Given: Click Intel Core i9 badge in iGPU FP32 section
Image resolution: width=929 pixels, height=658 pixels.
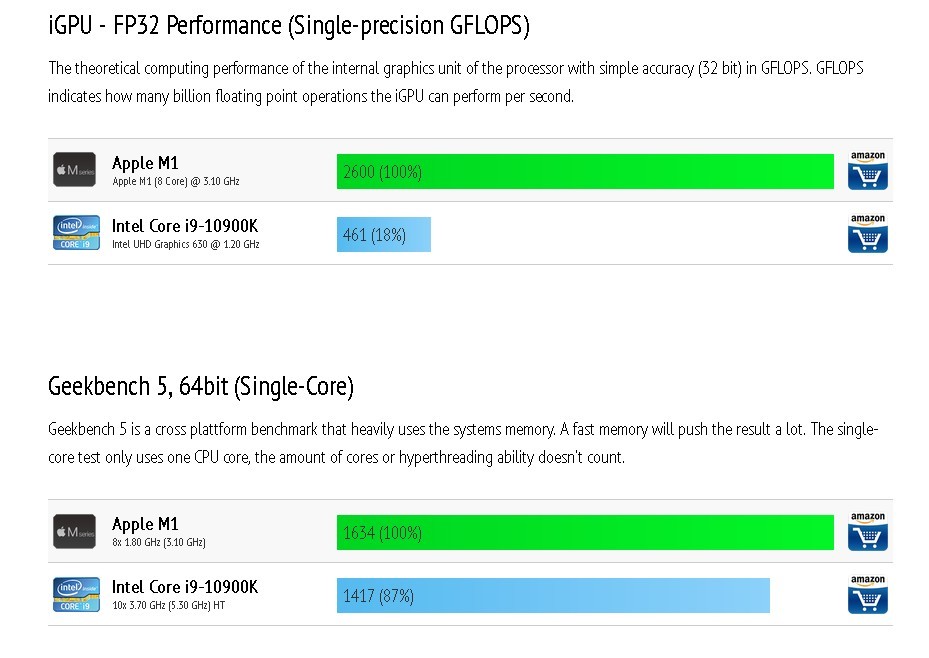Looking at the screenshot, I should [76, 233].
